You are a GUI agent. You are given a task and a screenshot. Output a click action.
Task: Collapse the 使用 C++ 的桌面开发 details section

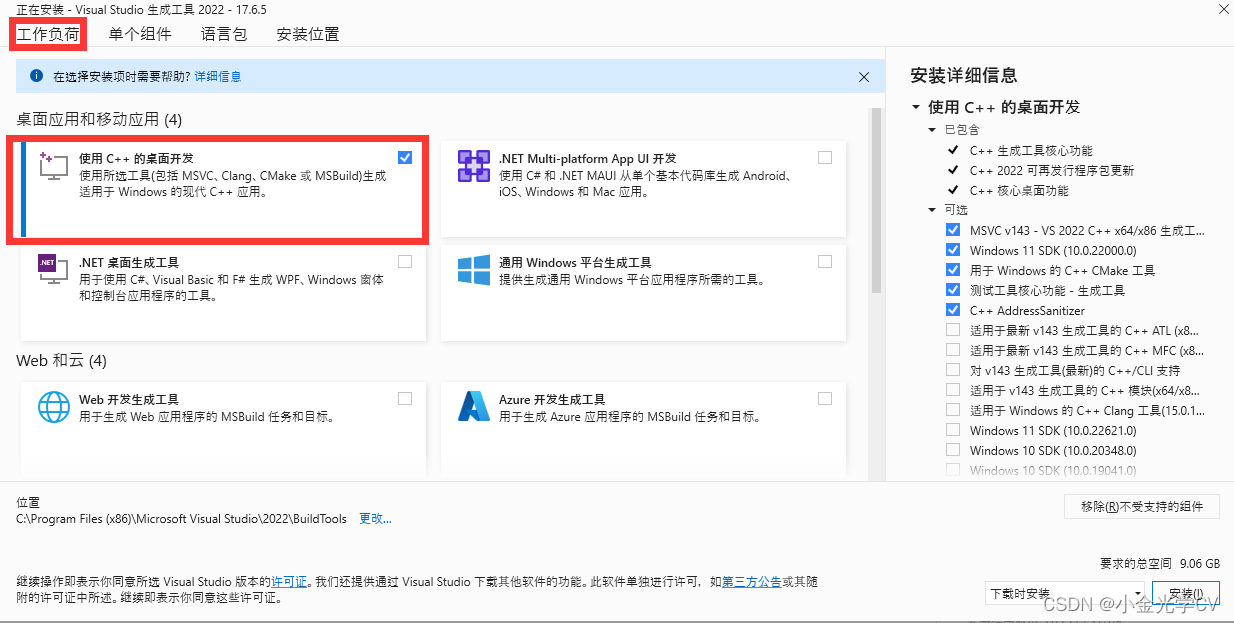coord(916,107)
